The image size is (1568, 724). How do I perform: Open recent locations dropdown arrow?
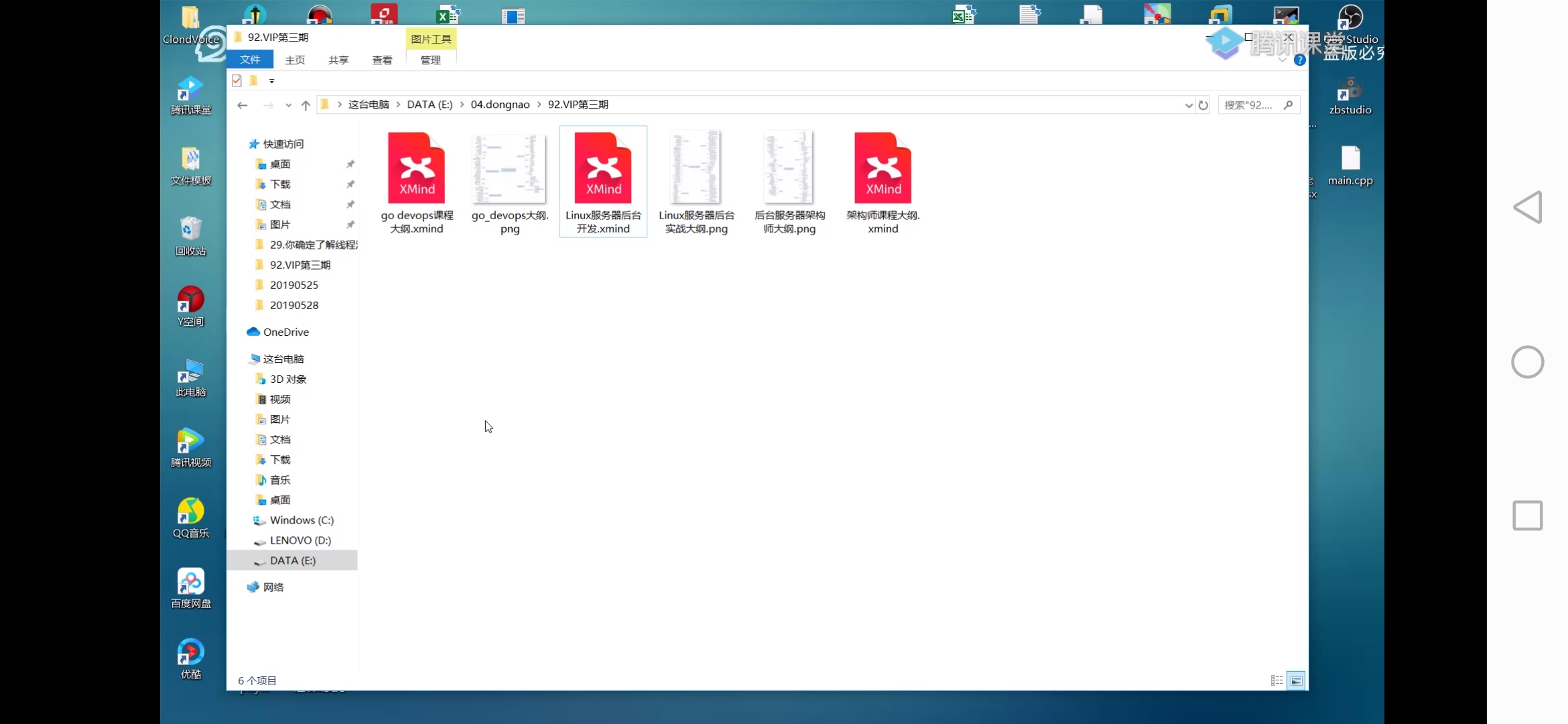pyautogui.click(x=288, y=105)
